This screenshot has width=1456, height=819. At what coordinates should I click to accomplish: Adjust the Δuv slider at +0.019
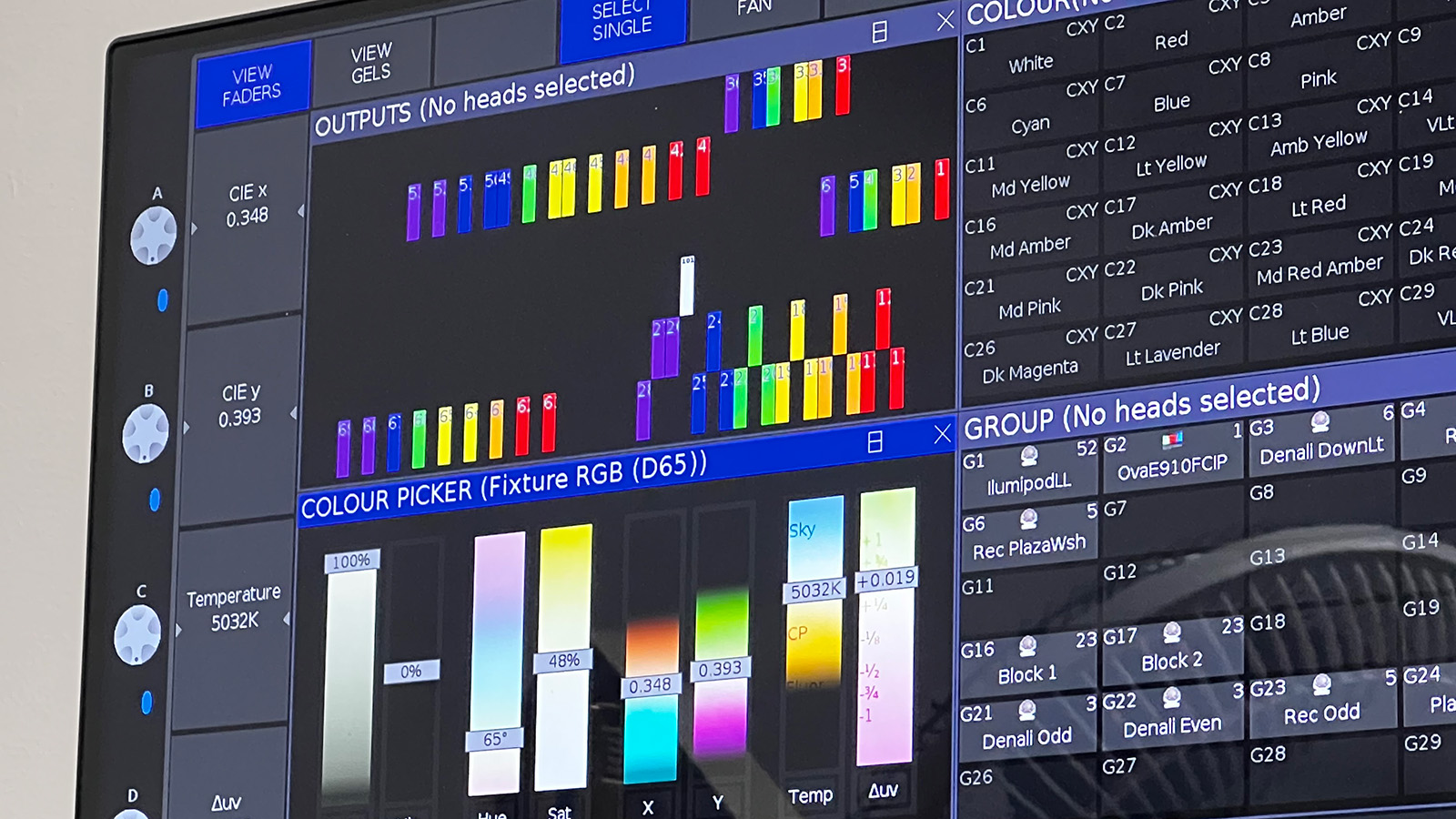[886, 579]
